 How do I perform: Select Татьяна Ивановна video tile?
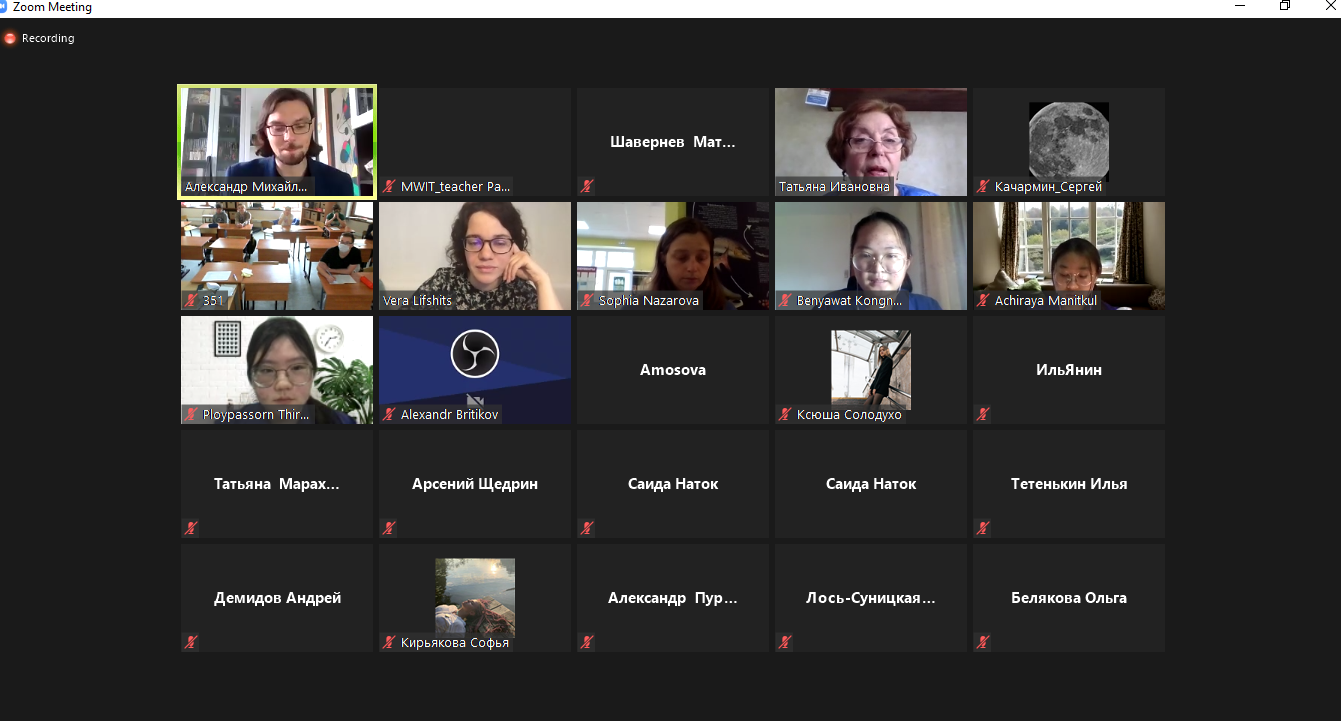871,142
